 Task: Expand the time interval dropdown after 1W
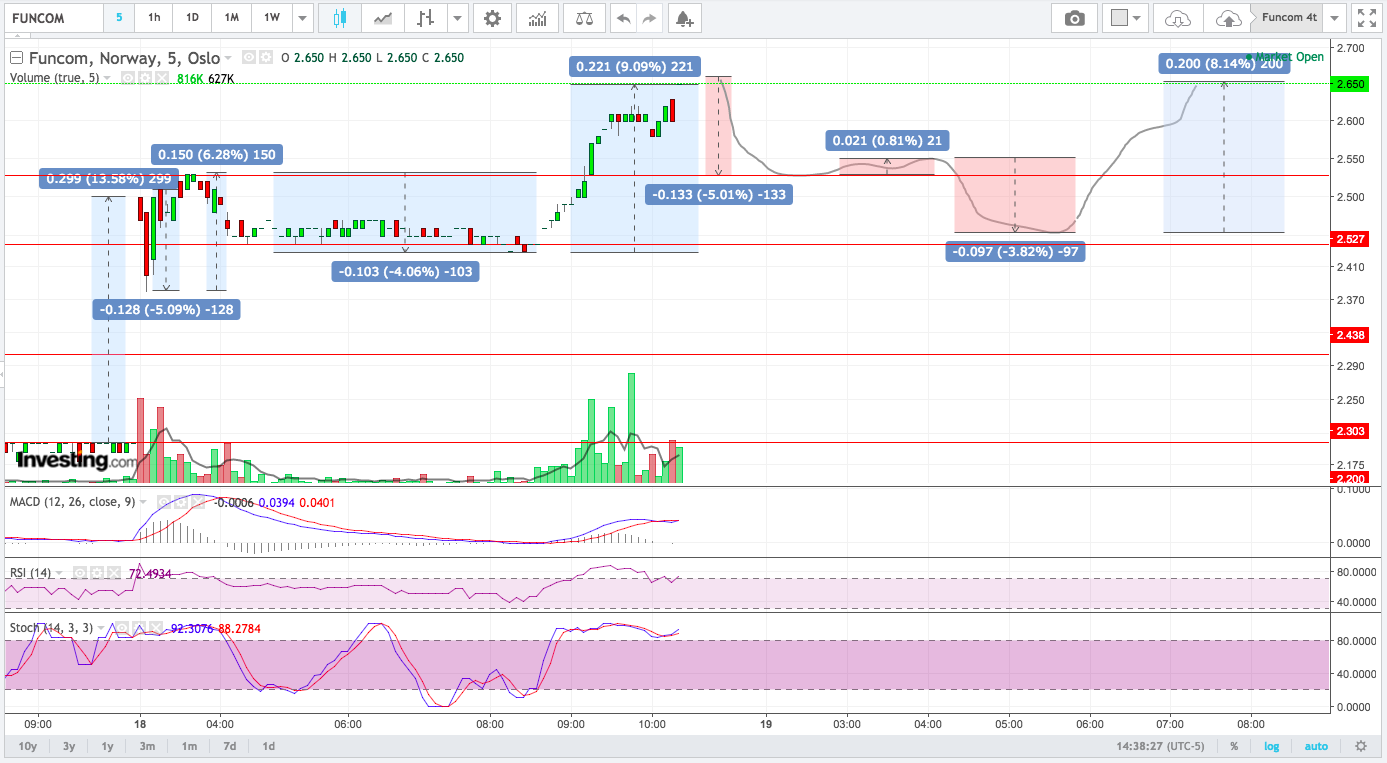tap(300, 18)
